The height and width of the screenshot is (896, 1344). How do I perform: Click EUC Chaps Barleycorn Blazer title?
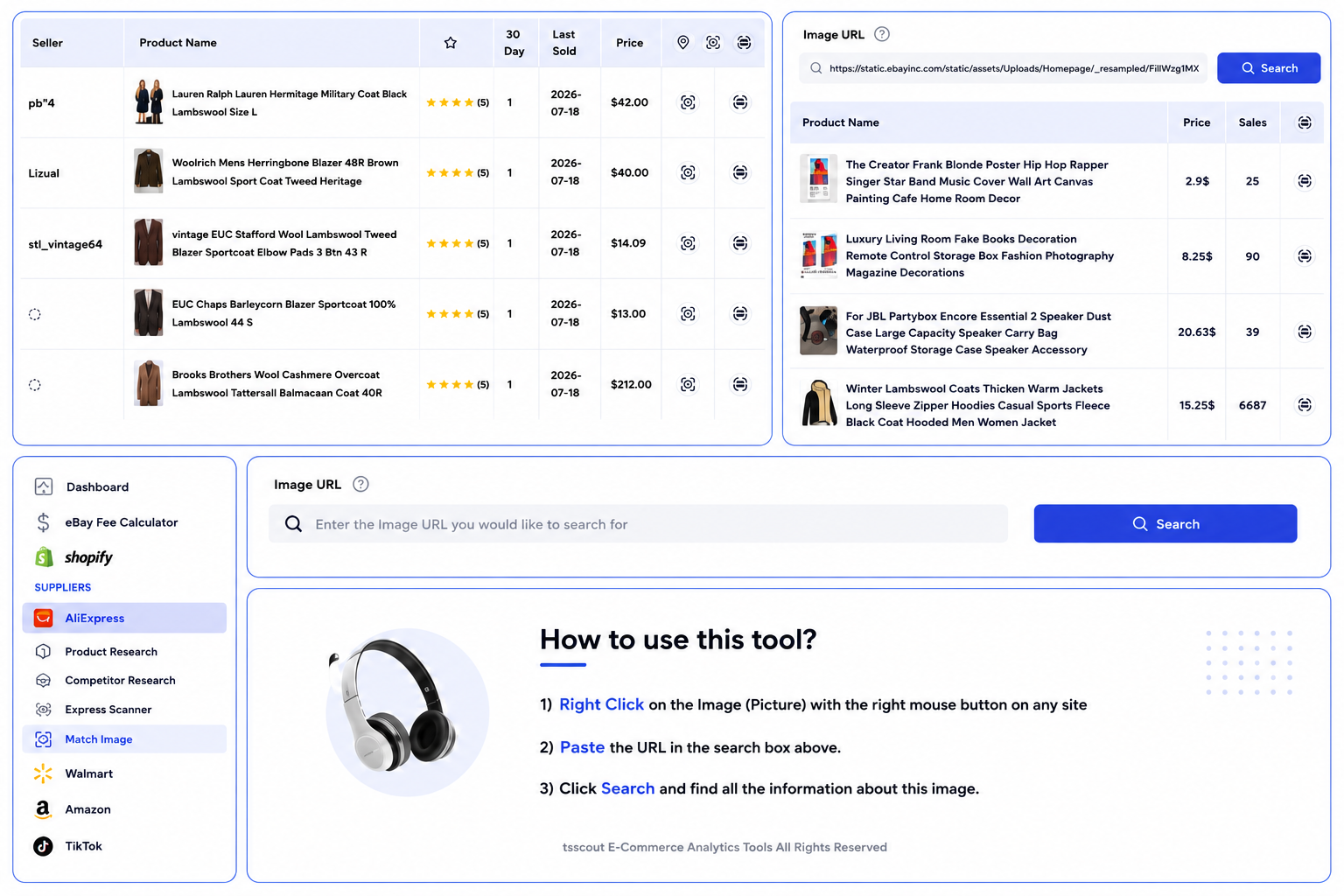(283, 313)
